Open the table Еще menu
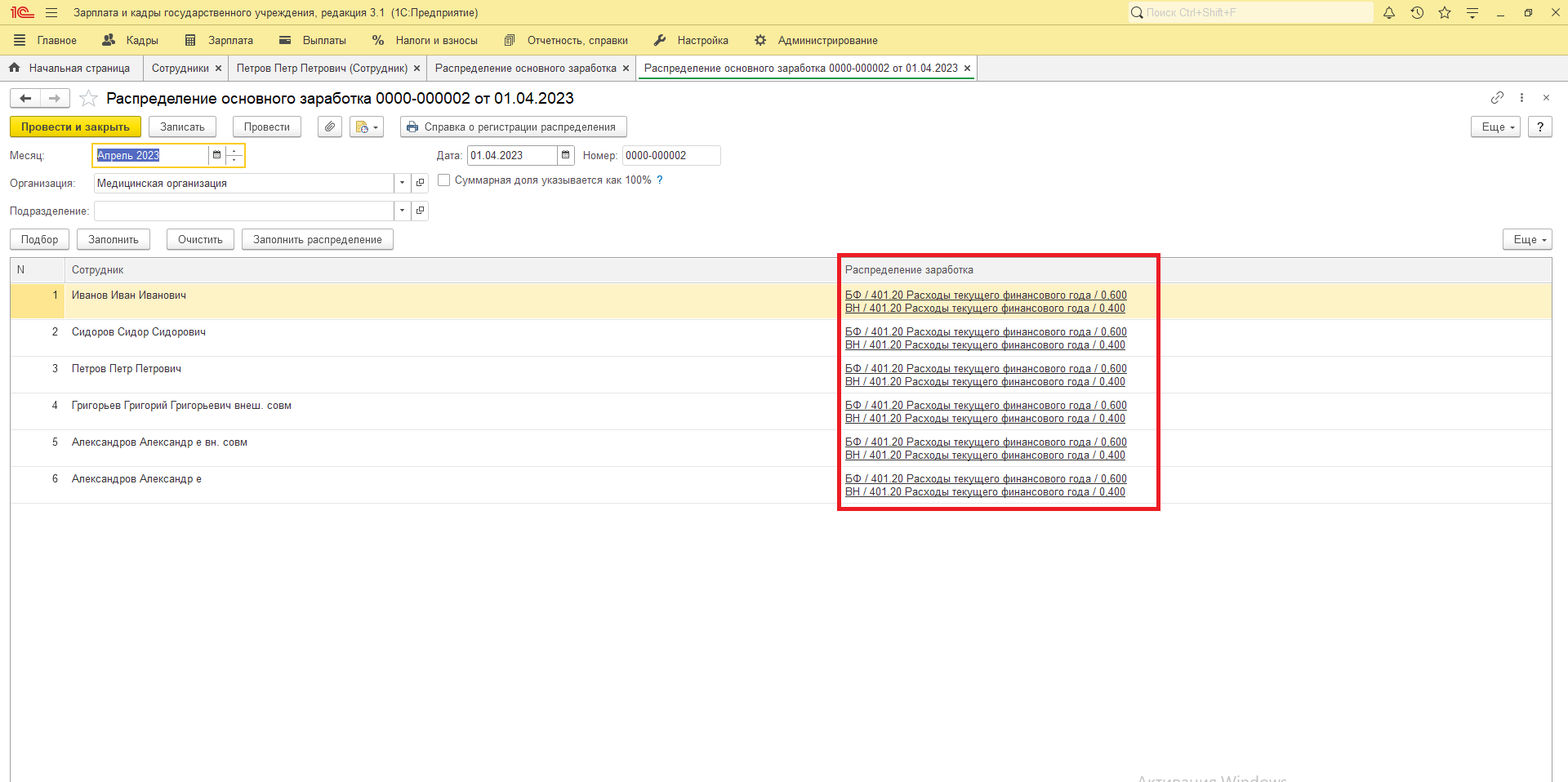 (x=1527, y=240)
